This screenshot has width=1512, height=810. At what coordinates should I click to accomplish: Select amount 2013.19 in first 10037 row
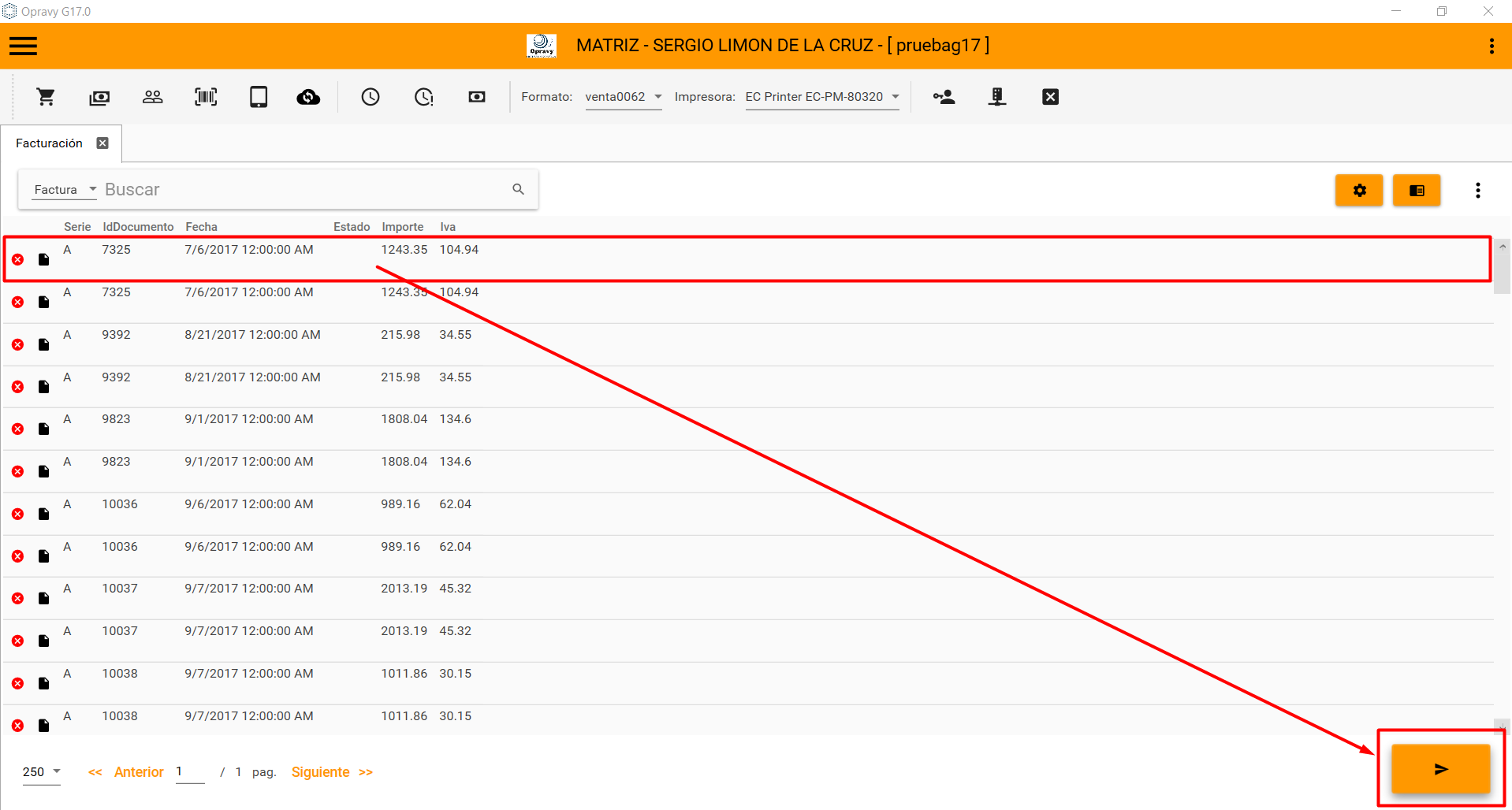point(404,589)
